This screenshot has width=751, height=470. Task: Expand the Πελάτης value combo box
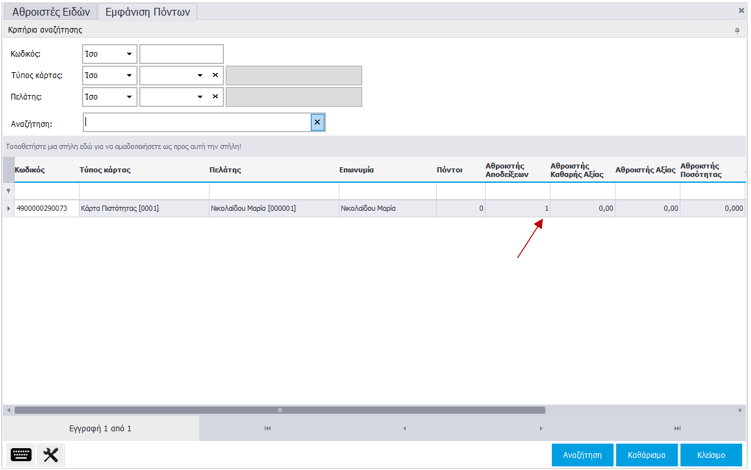(200, 97)
